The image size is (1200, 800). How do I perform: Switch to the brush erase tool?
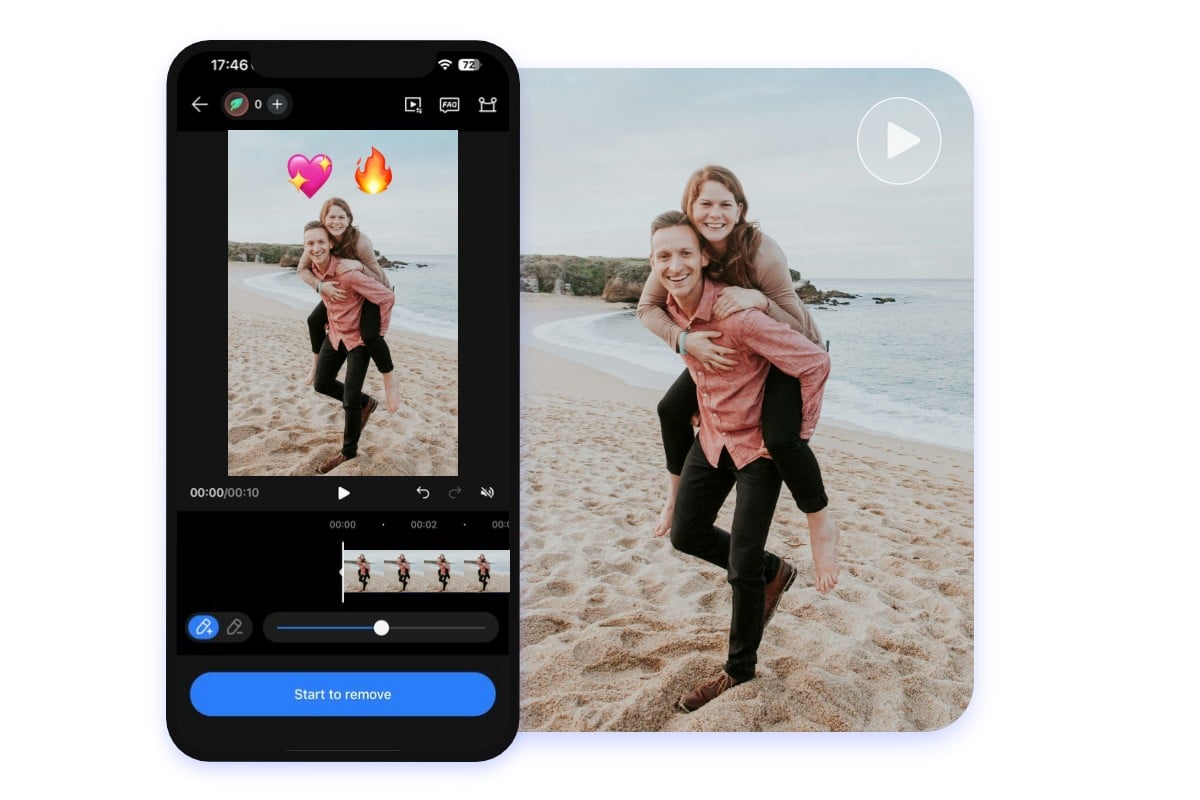tap(237, 627)
